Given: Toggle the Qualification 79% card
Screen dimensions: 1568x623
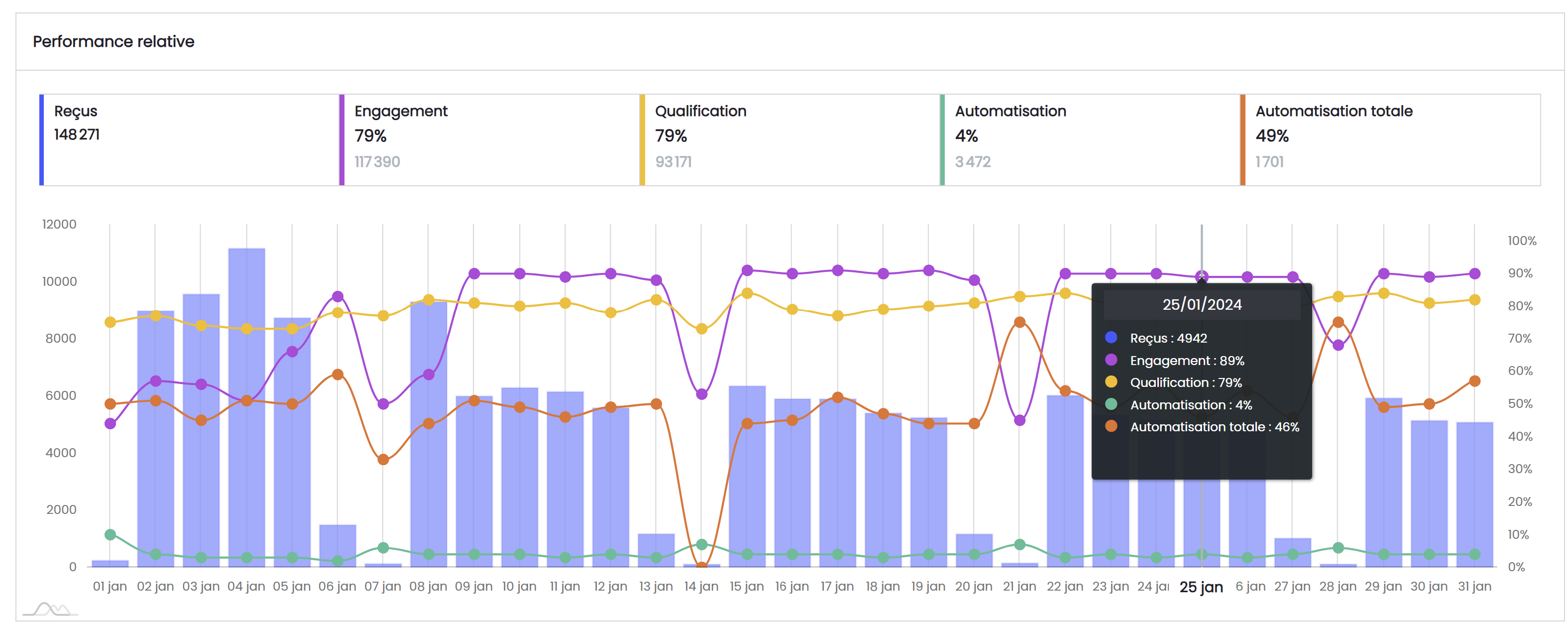Looking at the screenshot, I should (789, 139).
